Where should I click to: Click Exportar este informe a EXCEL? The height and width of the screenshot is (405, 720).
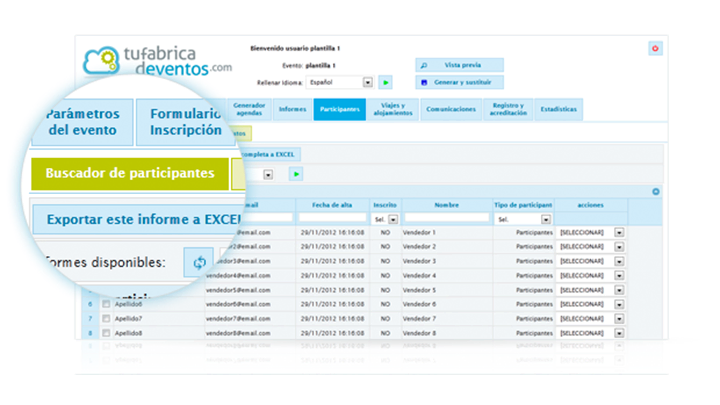point(138,218)
